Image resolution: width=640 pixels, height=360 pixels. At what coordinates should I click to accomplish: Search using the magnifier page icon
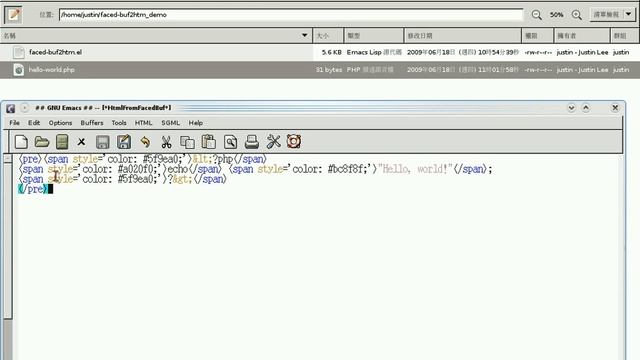(x=230, y=142)
